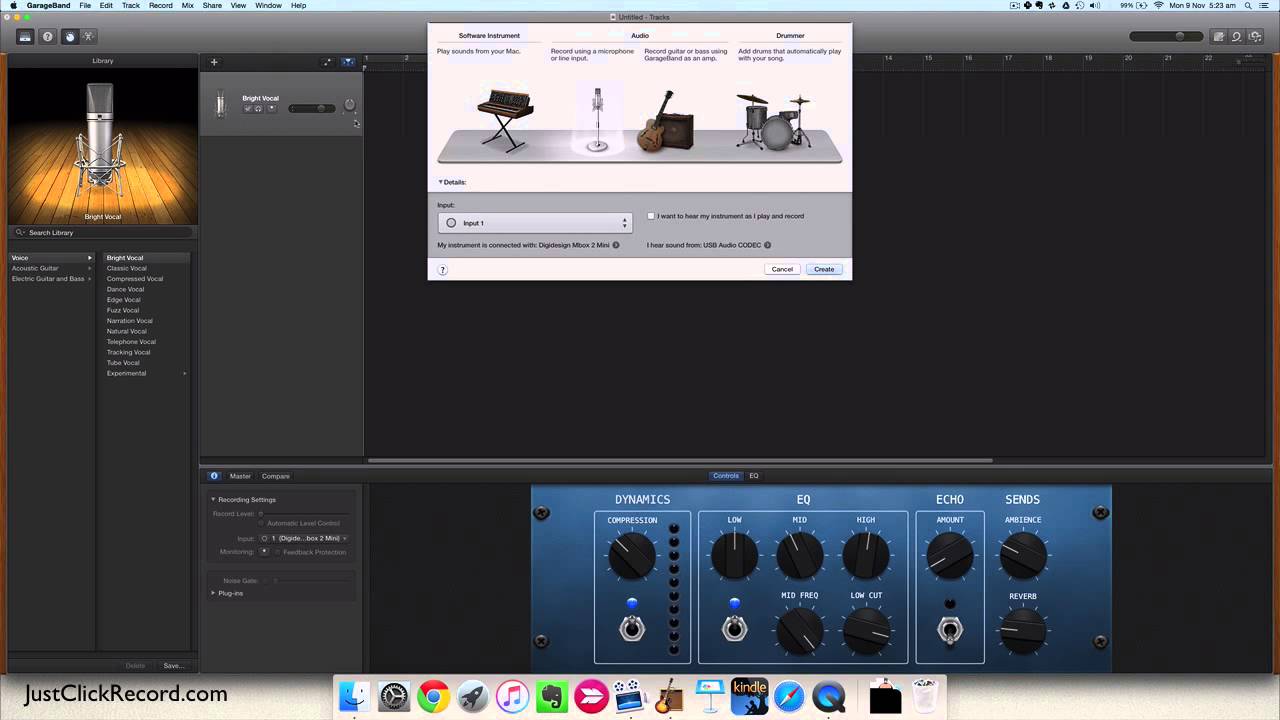This screenshot has height=720, width=1280.
Task: Expand the Plug-ins section
Action: 213,593
